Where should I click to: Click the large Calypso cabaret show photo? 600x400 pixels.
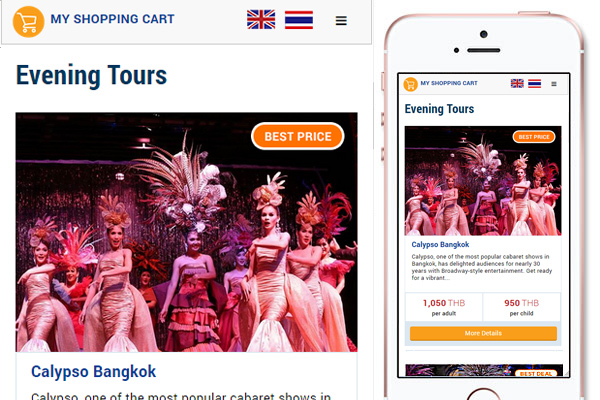click(186, 232)
